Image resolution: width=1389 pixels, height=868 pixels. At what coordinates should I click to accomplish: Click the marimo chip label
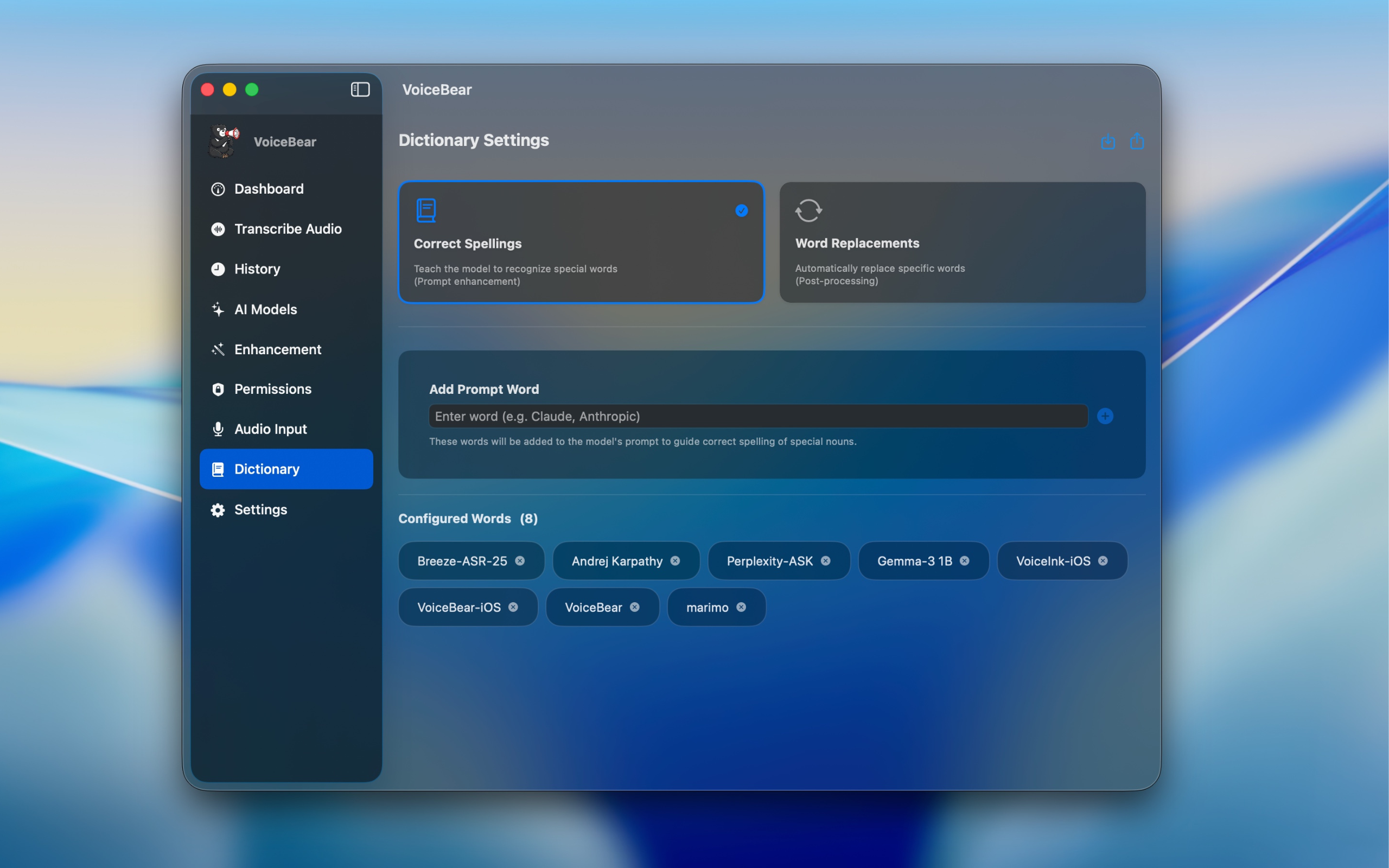pyautogui.click(x=707, y=608)
